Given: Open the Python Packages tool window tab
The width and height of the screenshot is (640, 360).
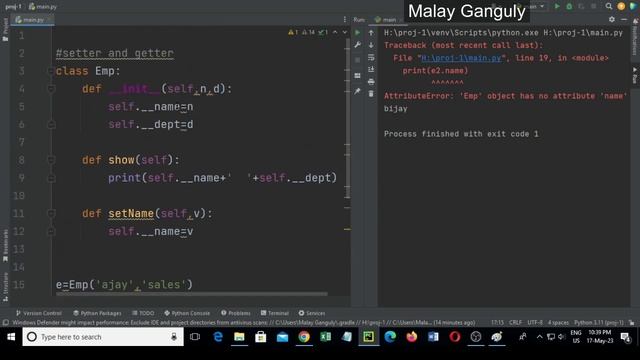Looking at the screenshot, I should click(98, 313).
